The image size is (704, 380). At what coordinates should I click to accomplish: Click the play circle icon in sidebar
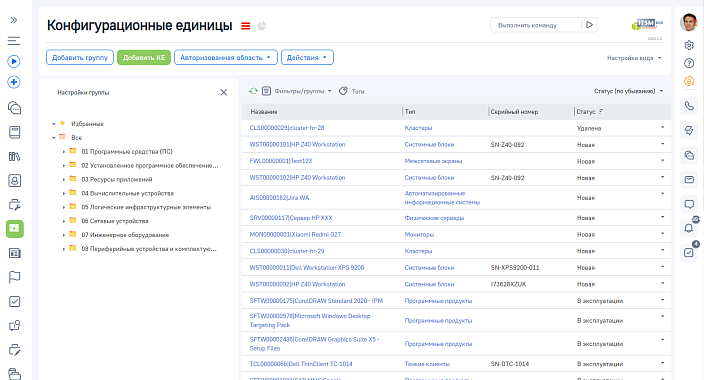pyautogui.click(x=14, y=61)
